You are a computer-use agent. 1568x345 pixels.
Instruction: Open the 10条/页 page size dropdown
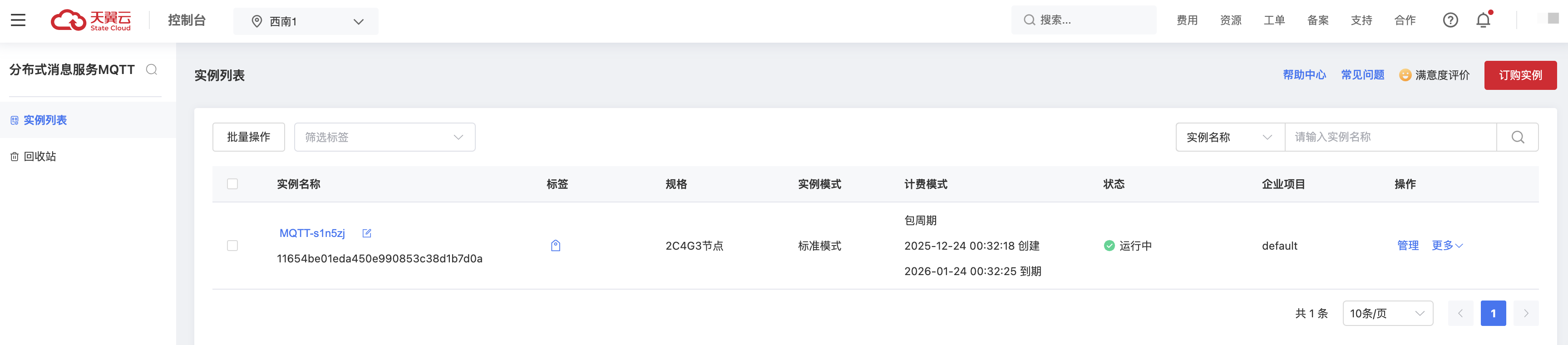tap(1388, 313)
